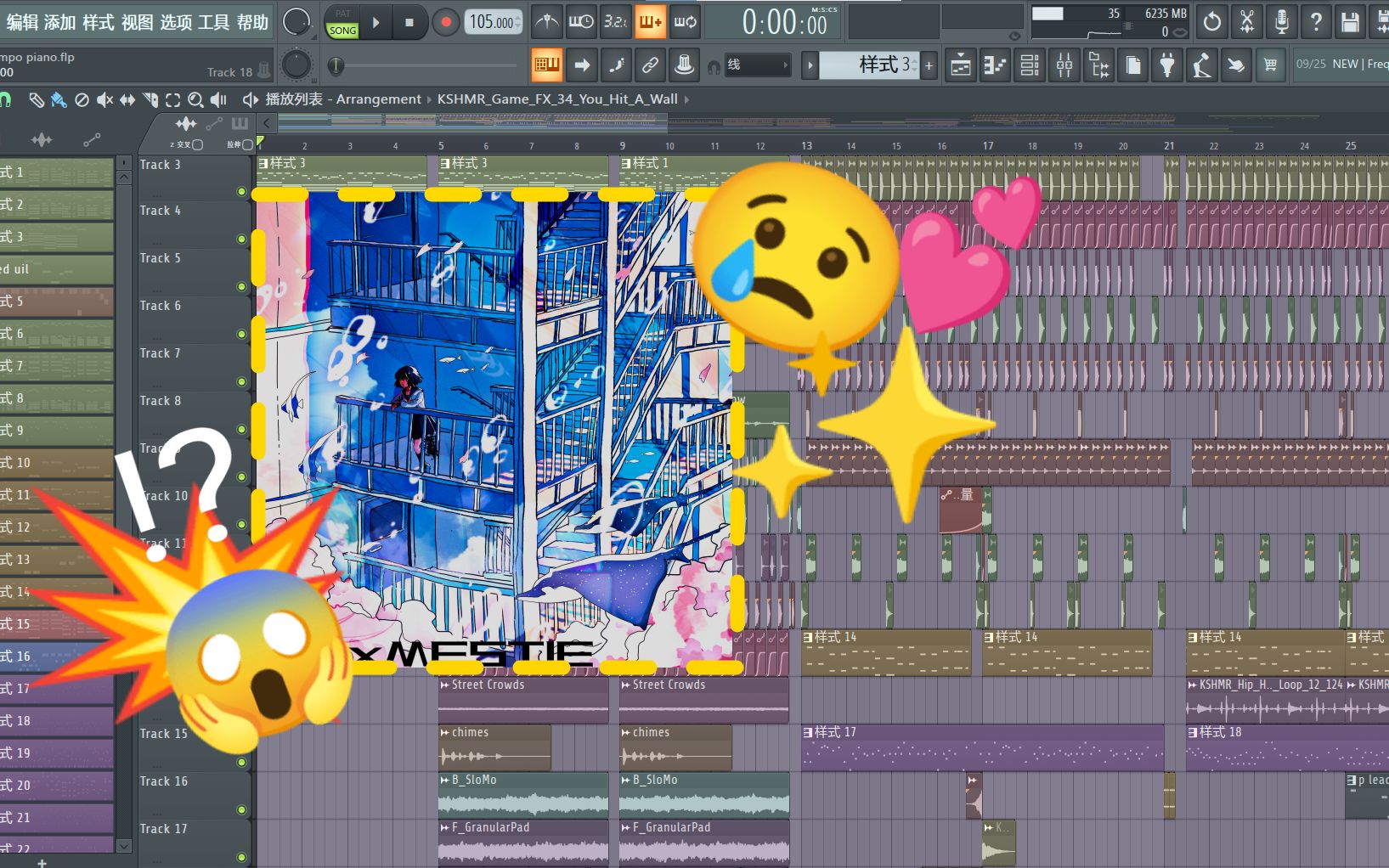Image resolution: width=1389 pixels, height=868 pixels.
Task: Open the pattern selector showing 样式 3
Action: [x=869, y=65]
